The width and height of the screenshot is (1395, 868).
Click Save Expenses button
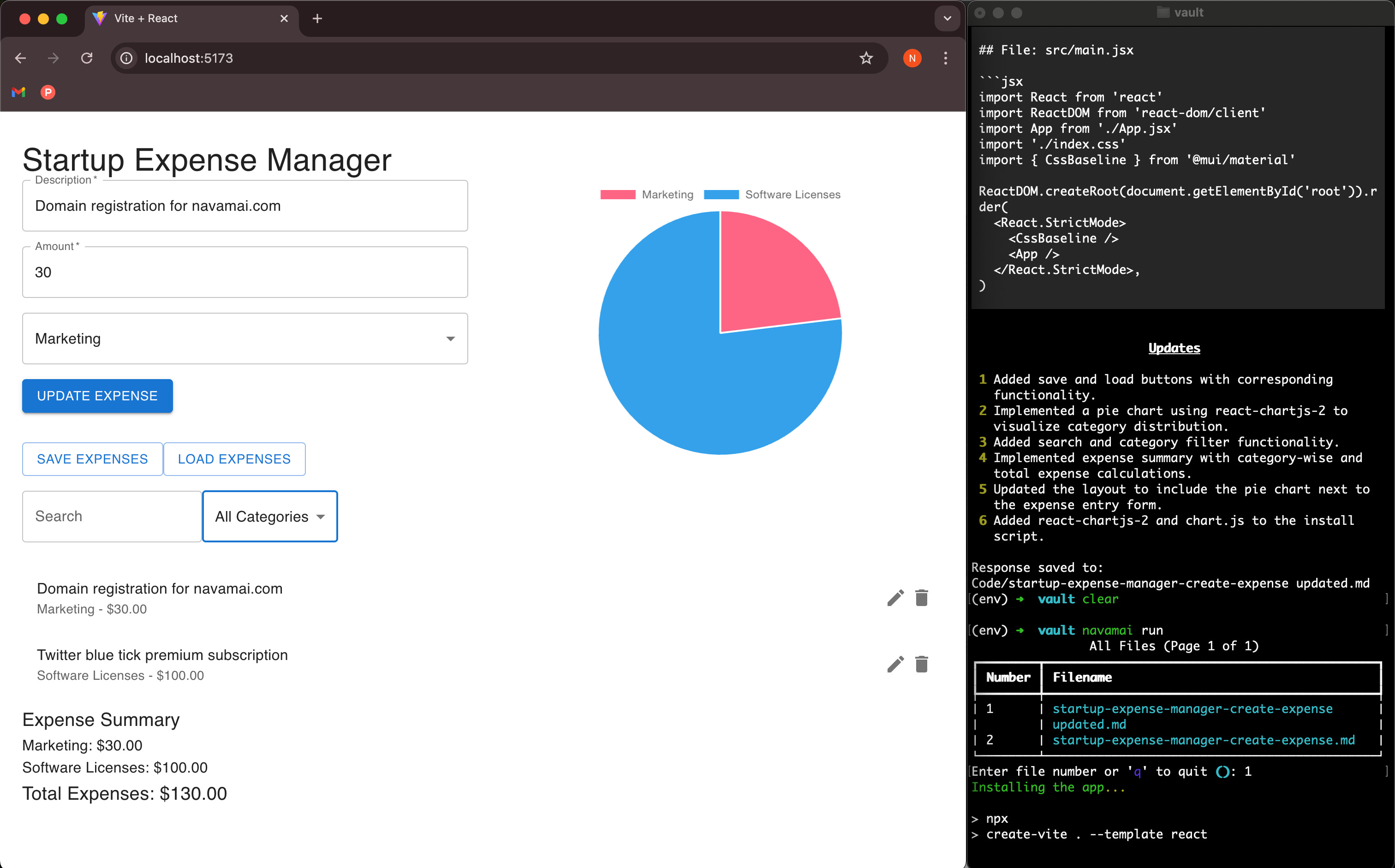point(92,459)
